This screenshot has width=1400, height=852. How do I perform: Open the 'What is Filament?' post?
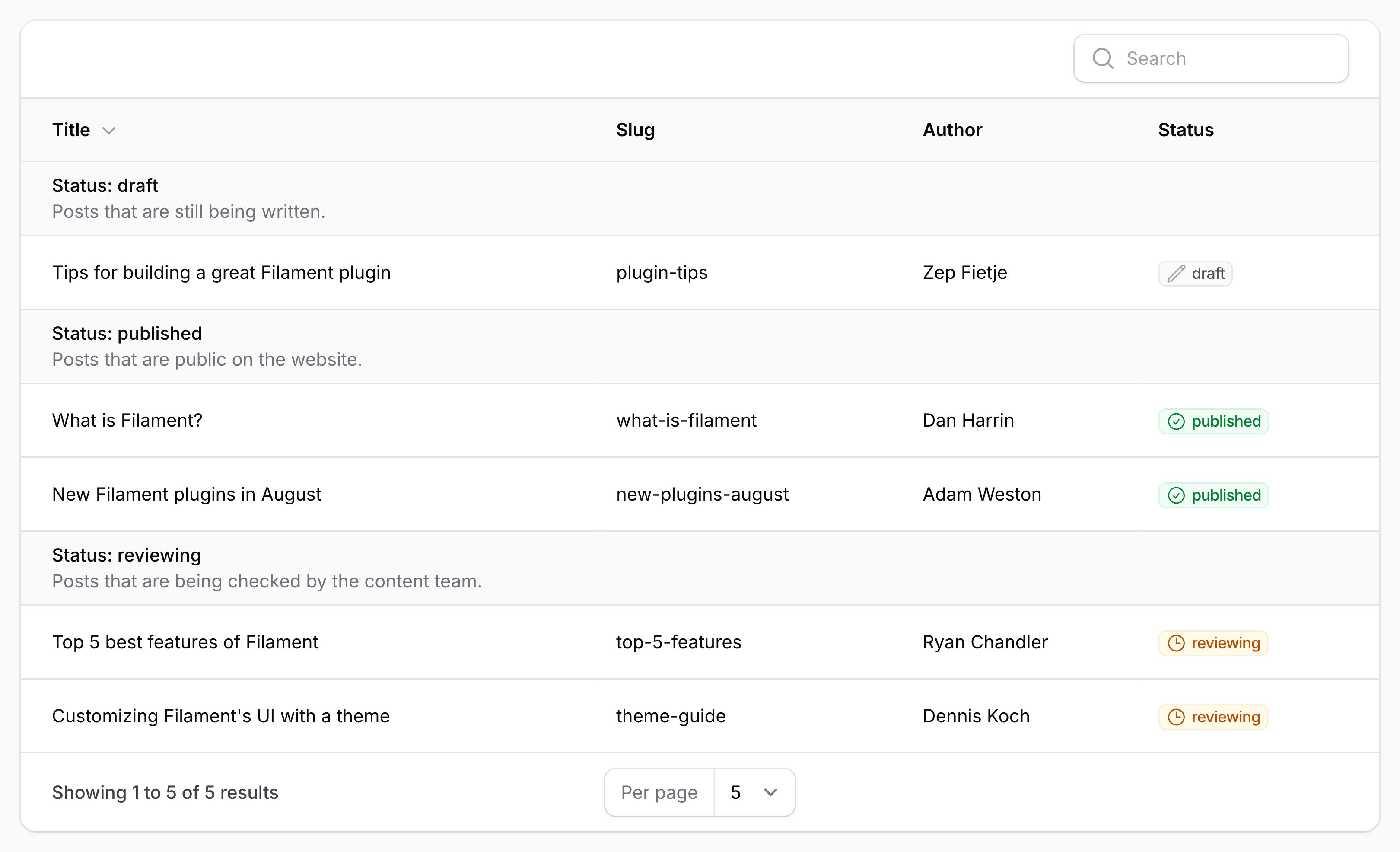pyautogui.click(x=127, y=421)
